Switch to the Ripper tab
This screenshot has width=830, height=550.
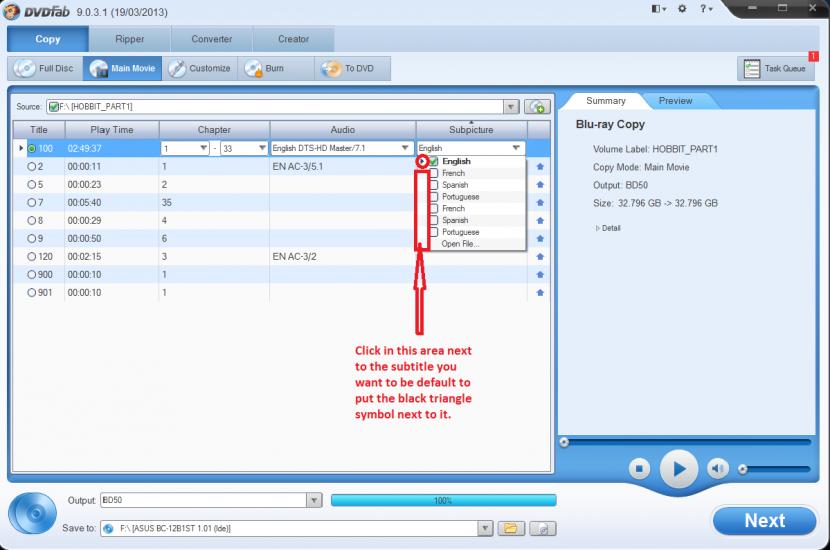[x=129, y=39]
